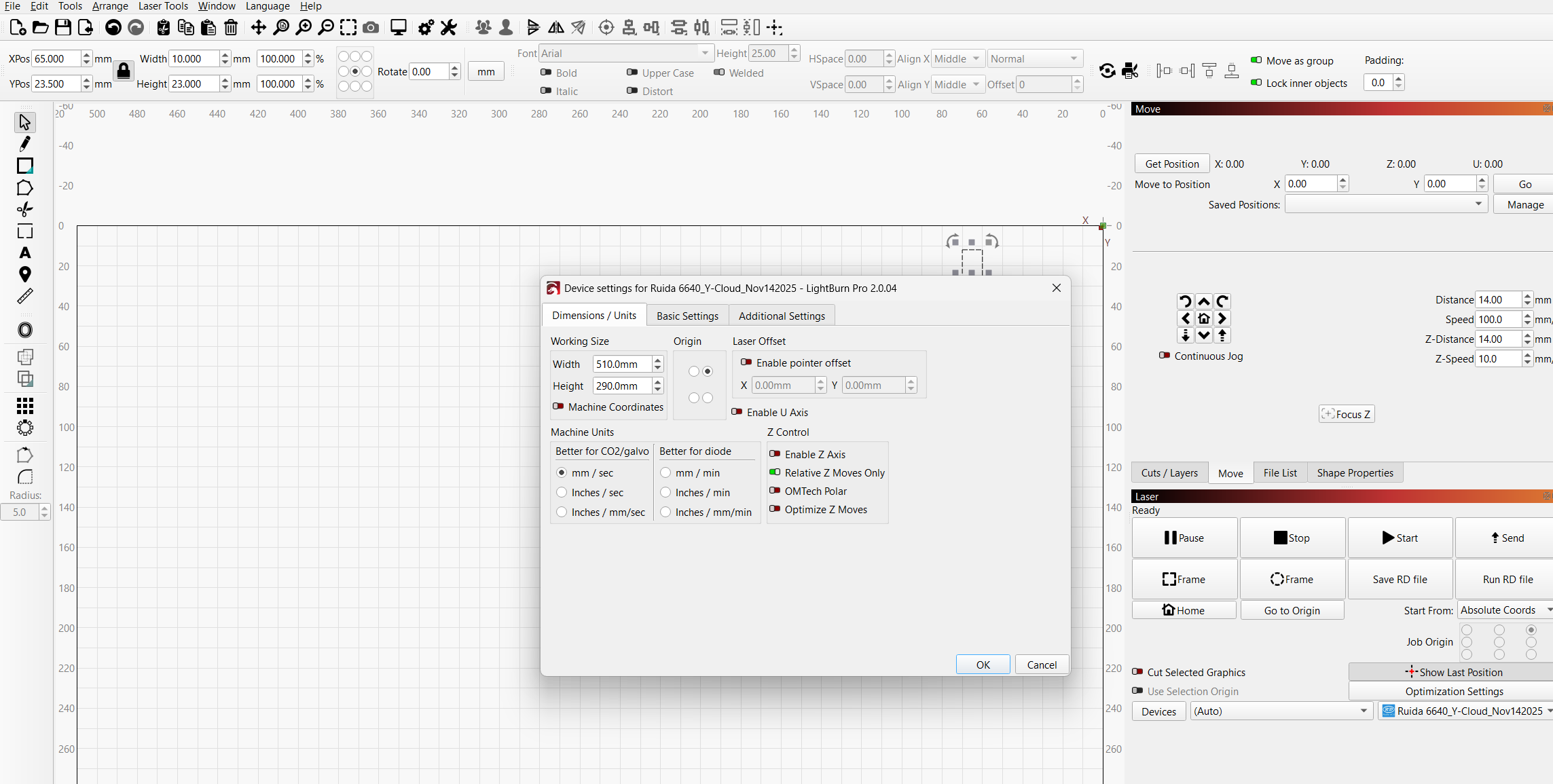The image size is (1553, 784).
Task: Open the Align X Middle dropdown
Action: (957, 59)
